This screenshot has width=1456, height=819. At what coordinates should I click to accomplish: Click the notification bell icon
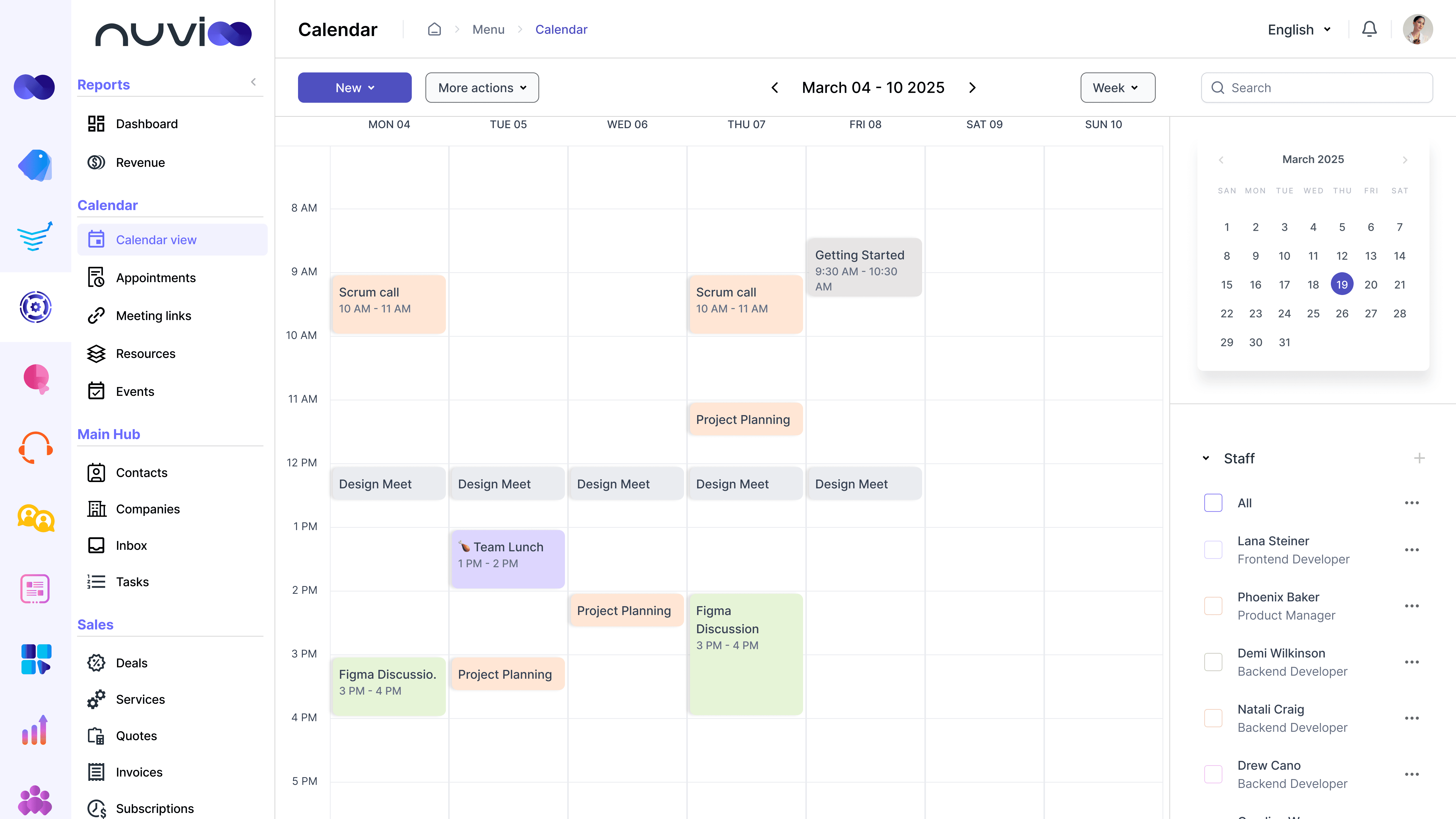tap(1369, 29)
